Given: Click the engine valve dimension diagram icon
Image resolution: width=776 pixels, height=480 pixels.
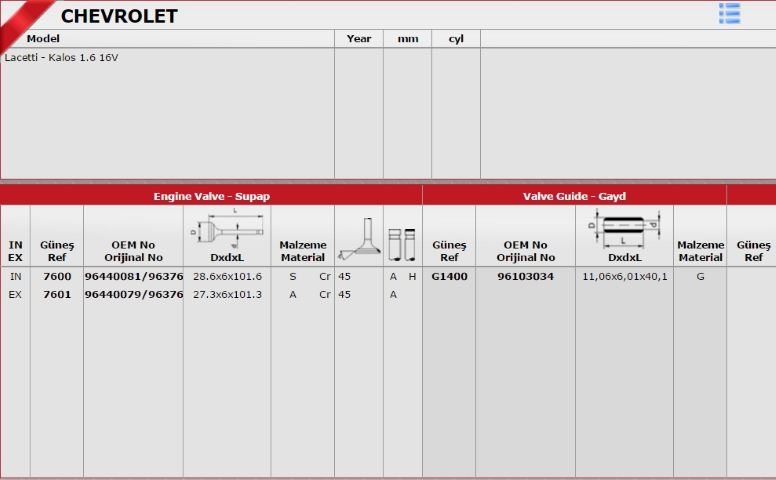Looking at the screenshot, I should click(227, 228).
